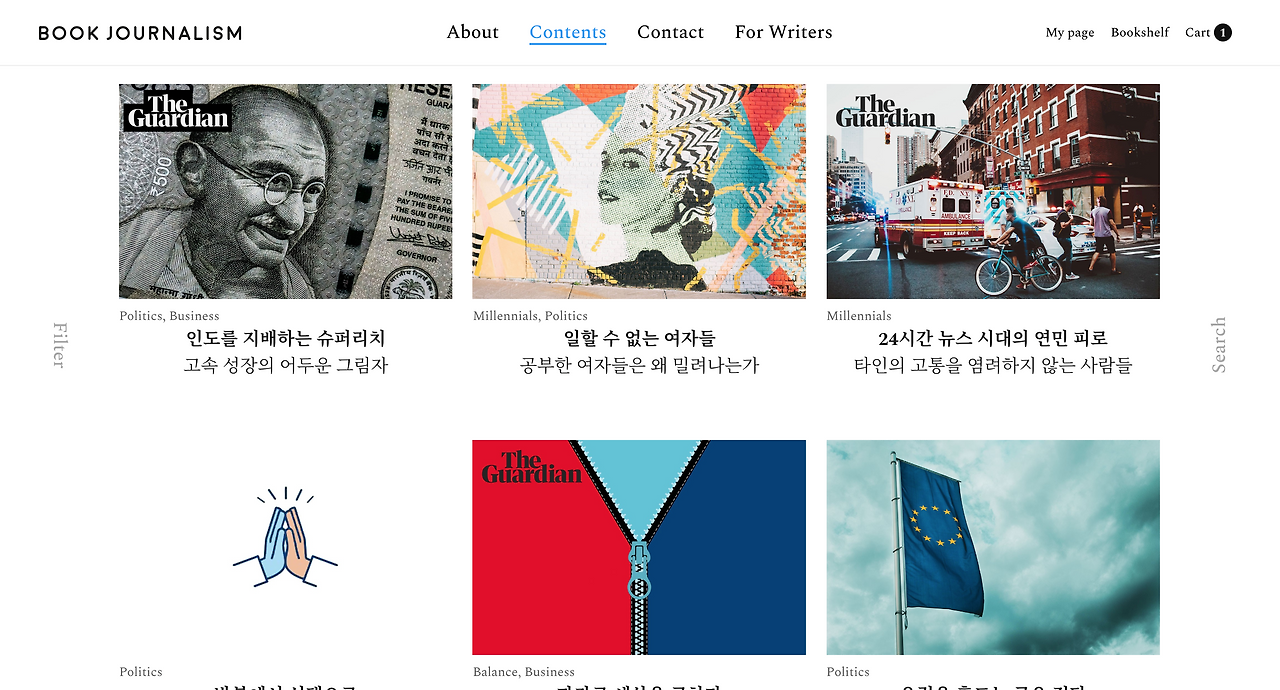Open My page link

coord(1070,33)
